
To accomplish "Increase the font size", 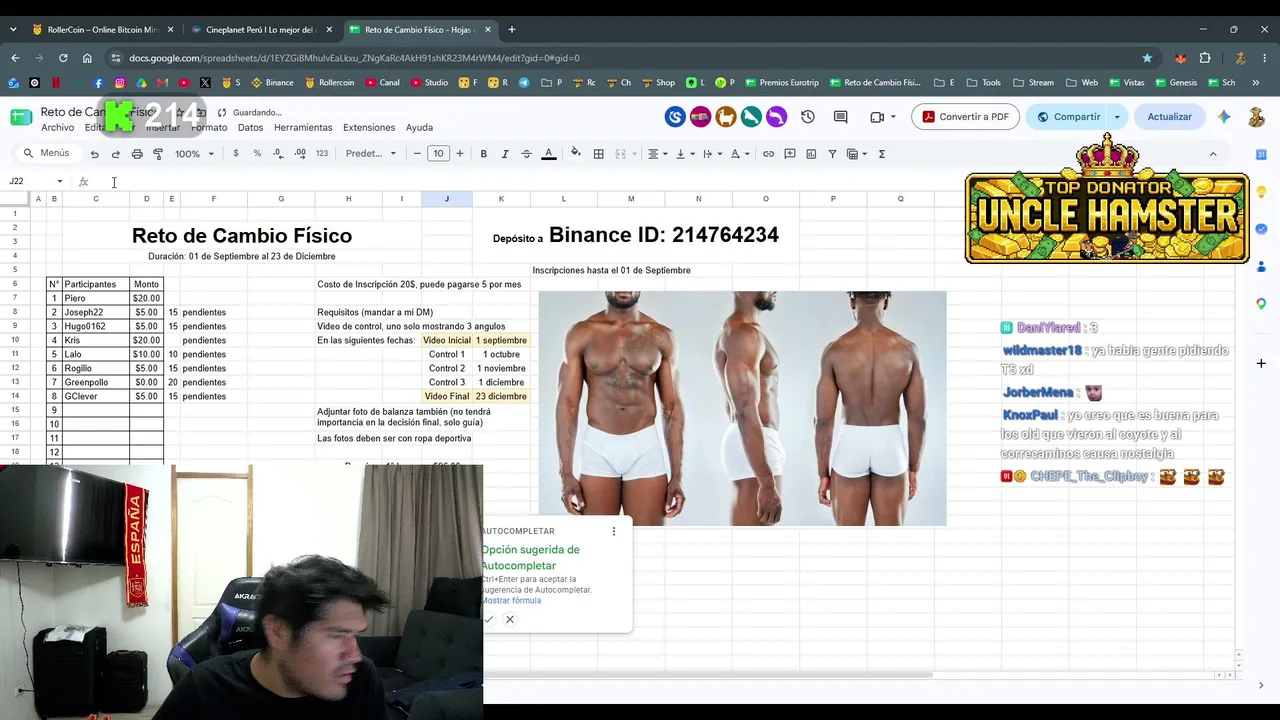I will [x=460, y=154].
